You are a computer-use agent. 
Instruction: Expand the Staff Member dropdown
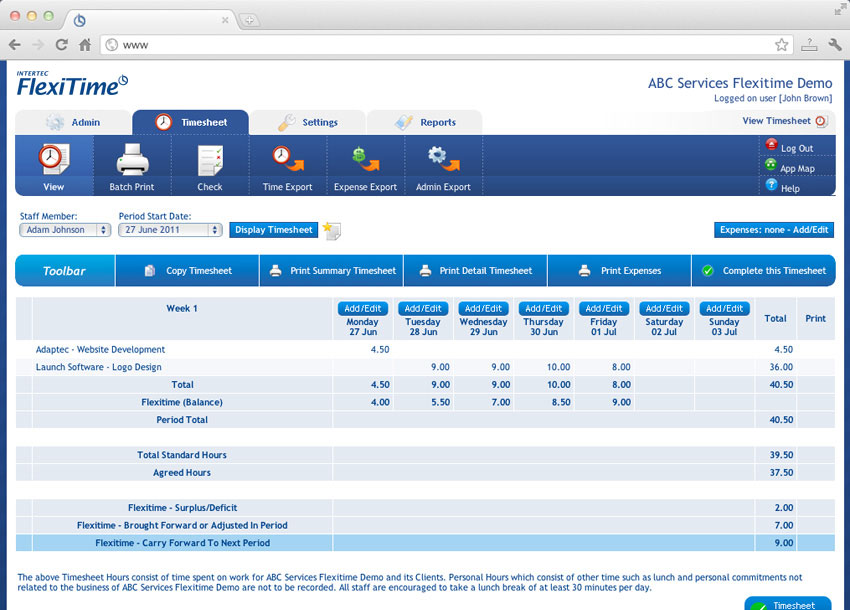coord(66,230)
